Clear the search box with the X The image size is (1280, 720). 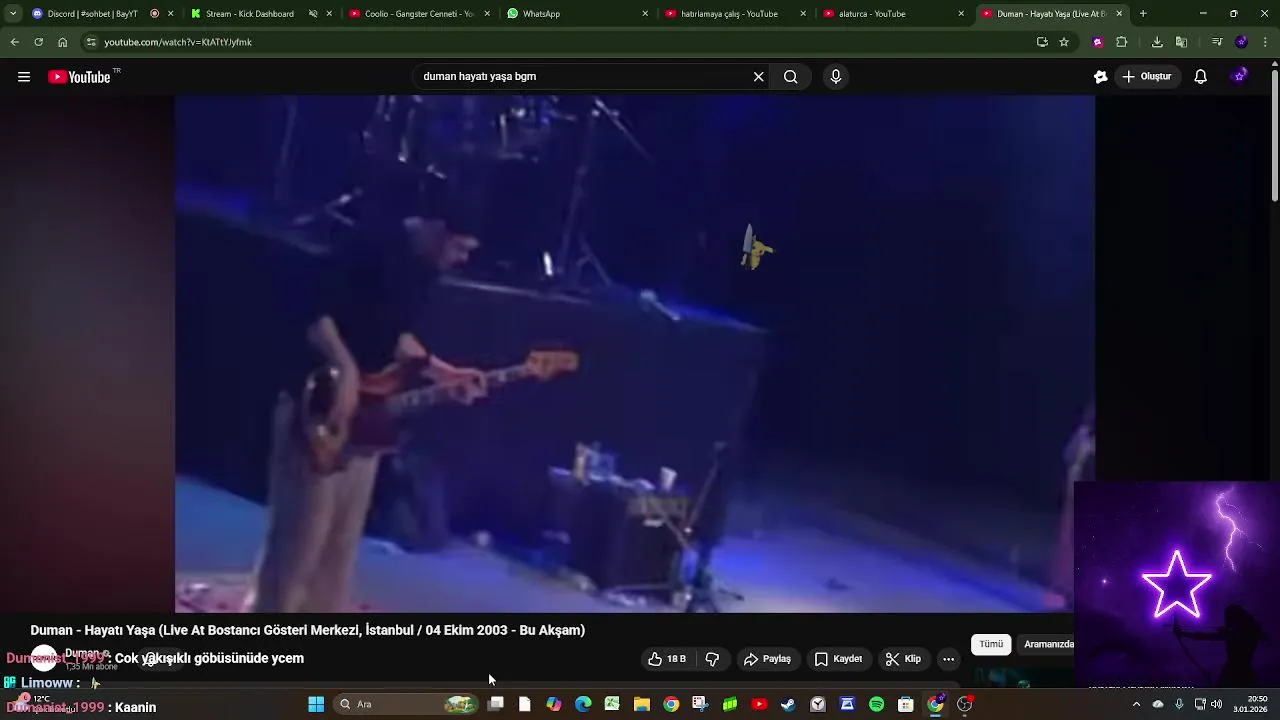758,77
